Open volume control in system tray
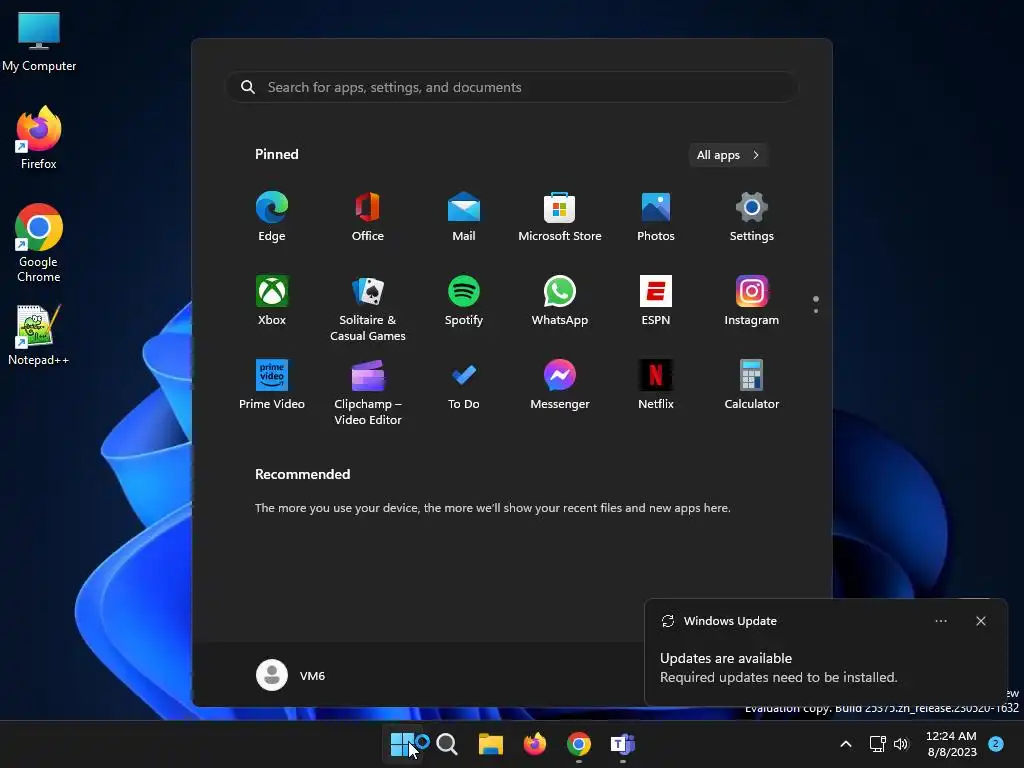 point(901,744)
